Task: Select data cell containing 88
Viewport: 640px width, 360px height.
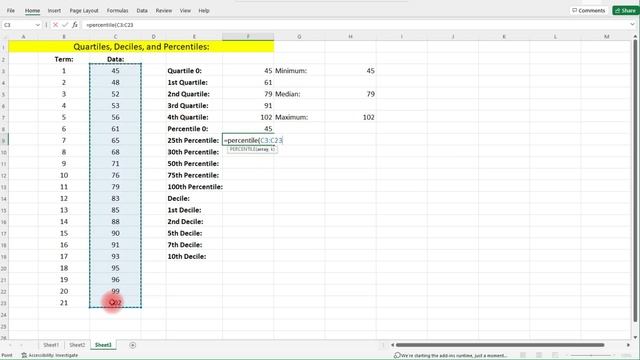Action: point(116,222)
